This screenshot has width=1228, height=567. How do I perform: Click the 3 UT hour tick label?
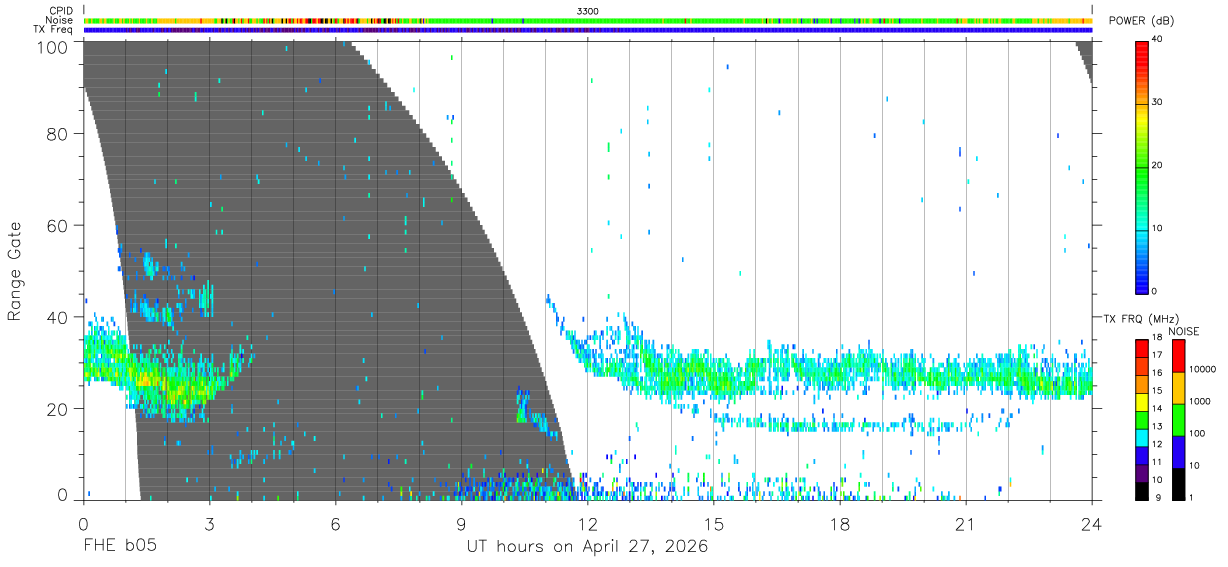tap(209, 524)
